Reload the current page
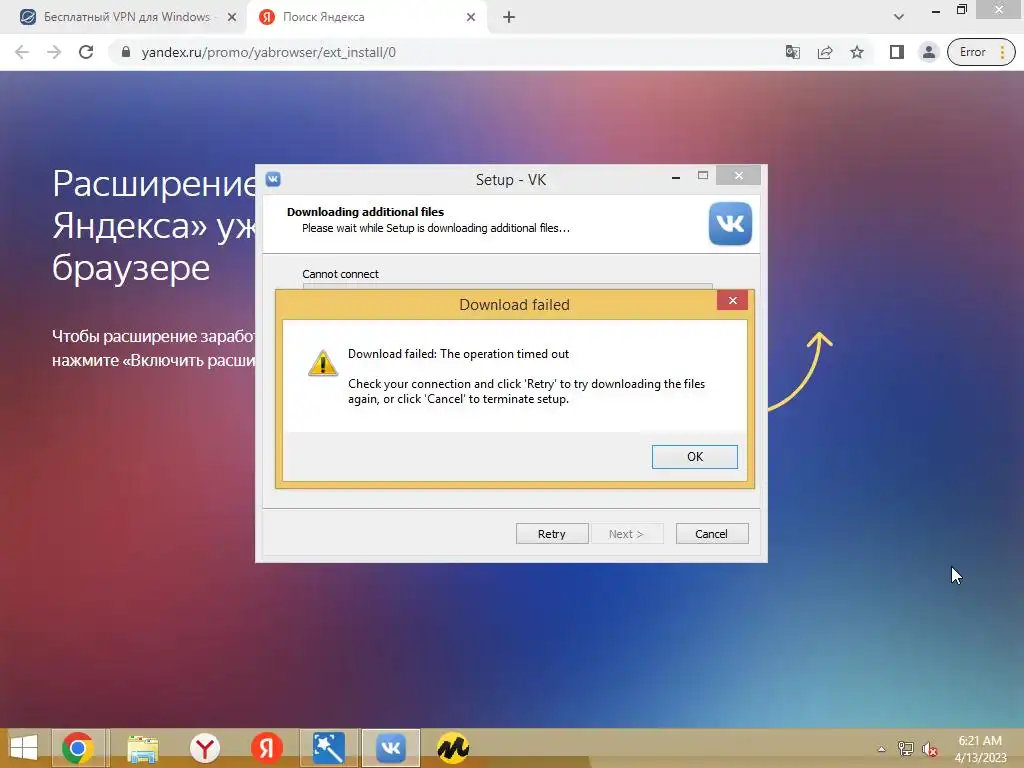This screenshot has height=768, width=1024. [86, 52]
